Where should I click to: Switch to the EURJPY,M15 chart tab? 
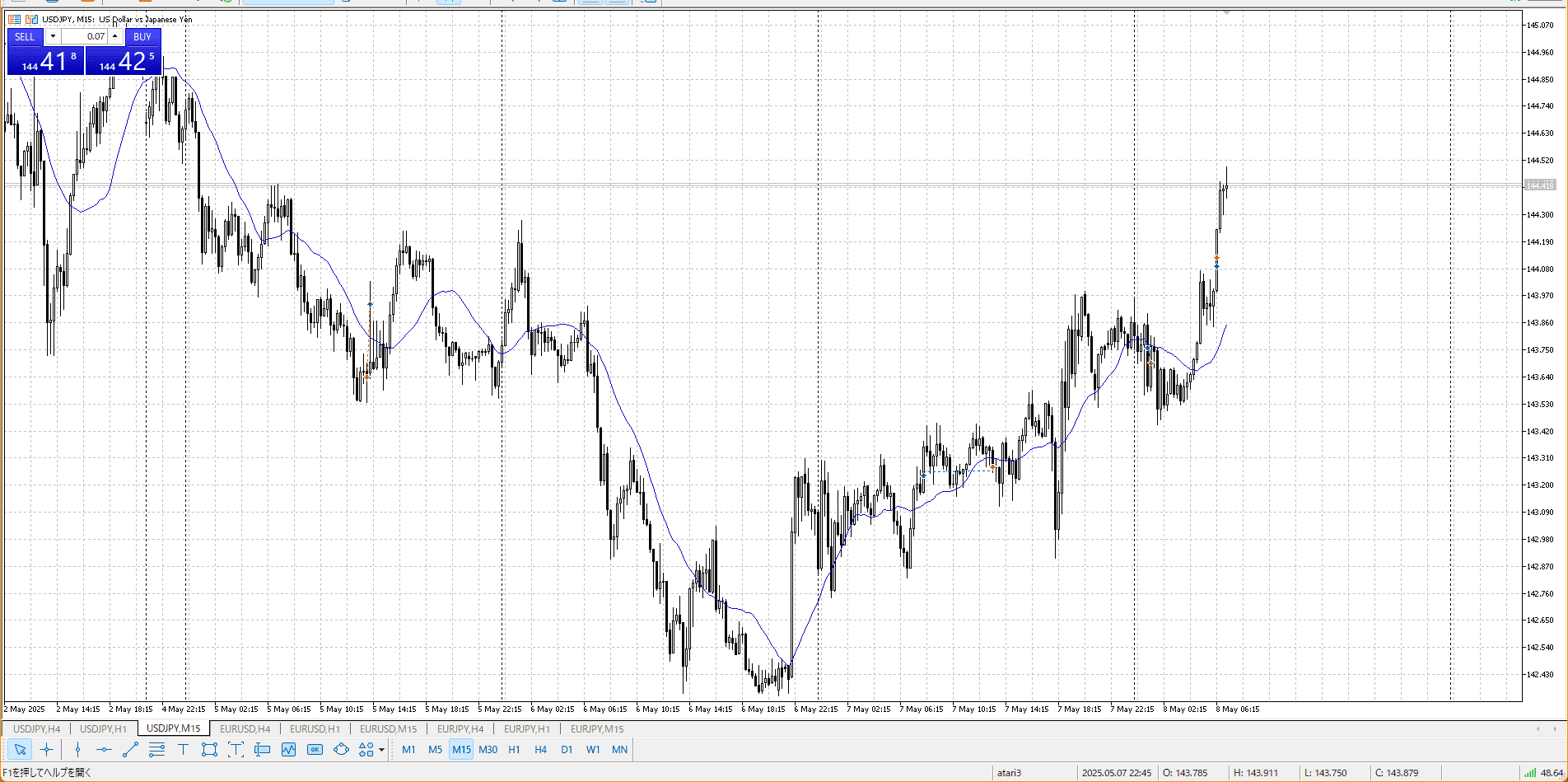(596, 728)
